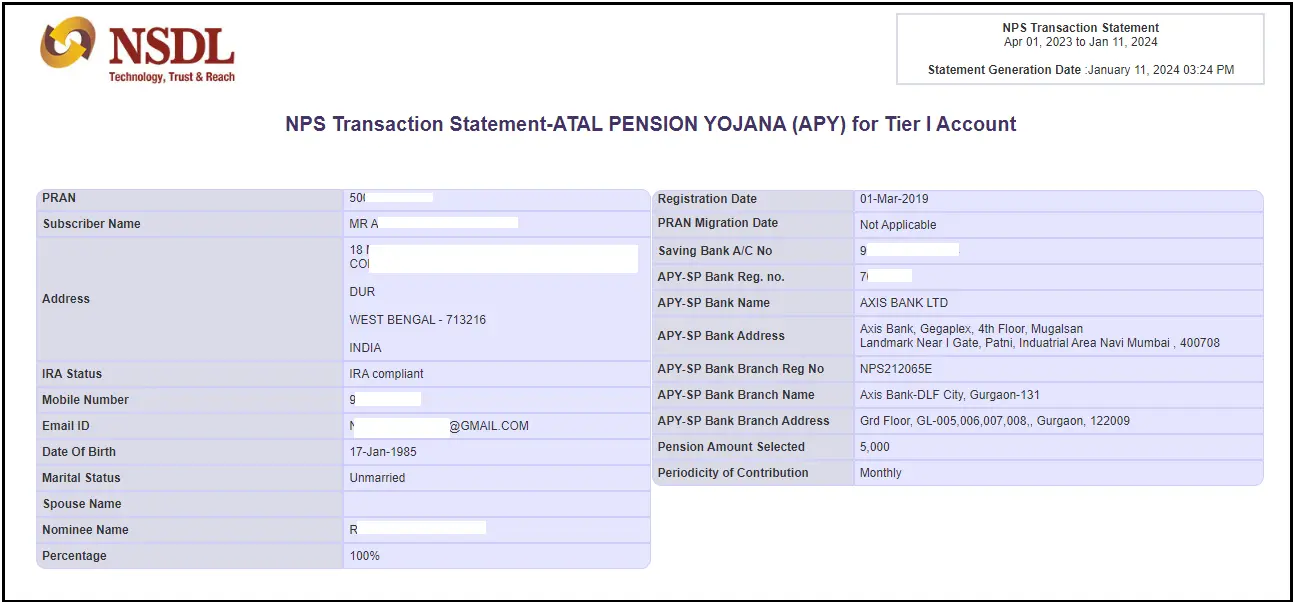Viewport: 1293px width, 602px height.
Task: Select the IRA compliant status text
Action: 386,374
